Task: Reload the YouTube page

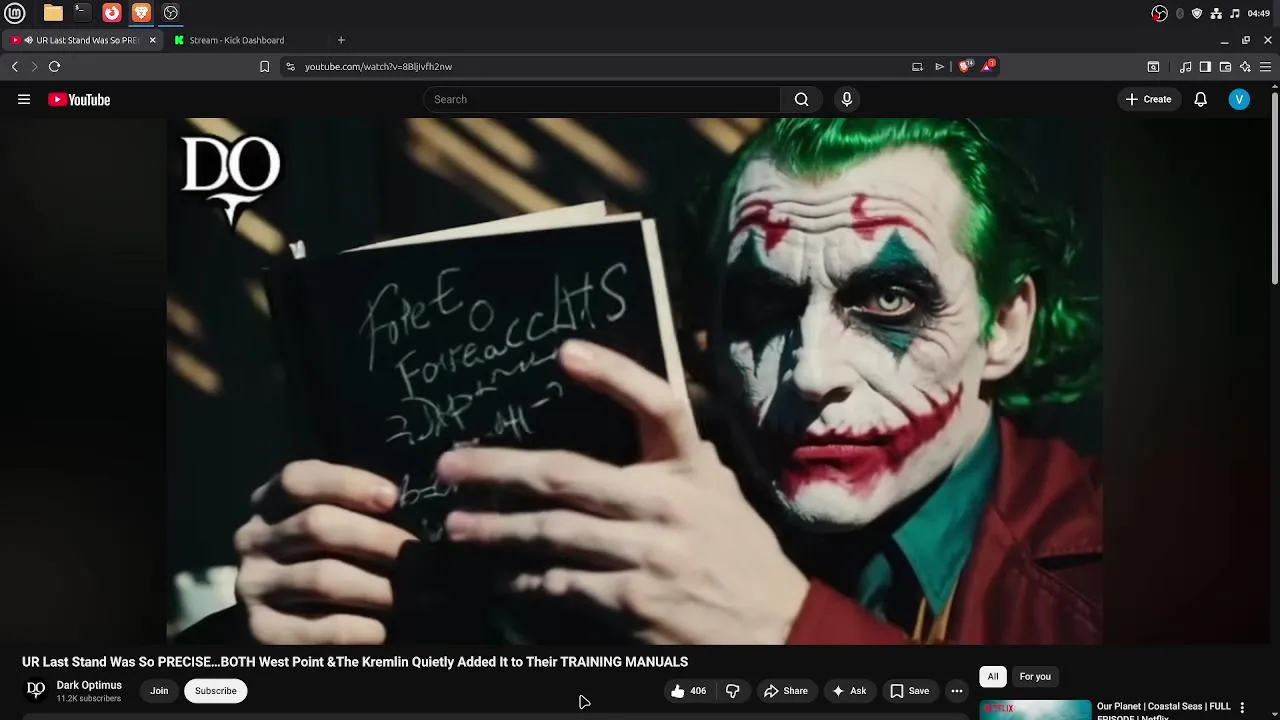Action: tap(54, 67)
